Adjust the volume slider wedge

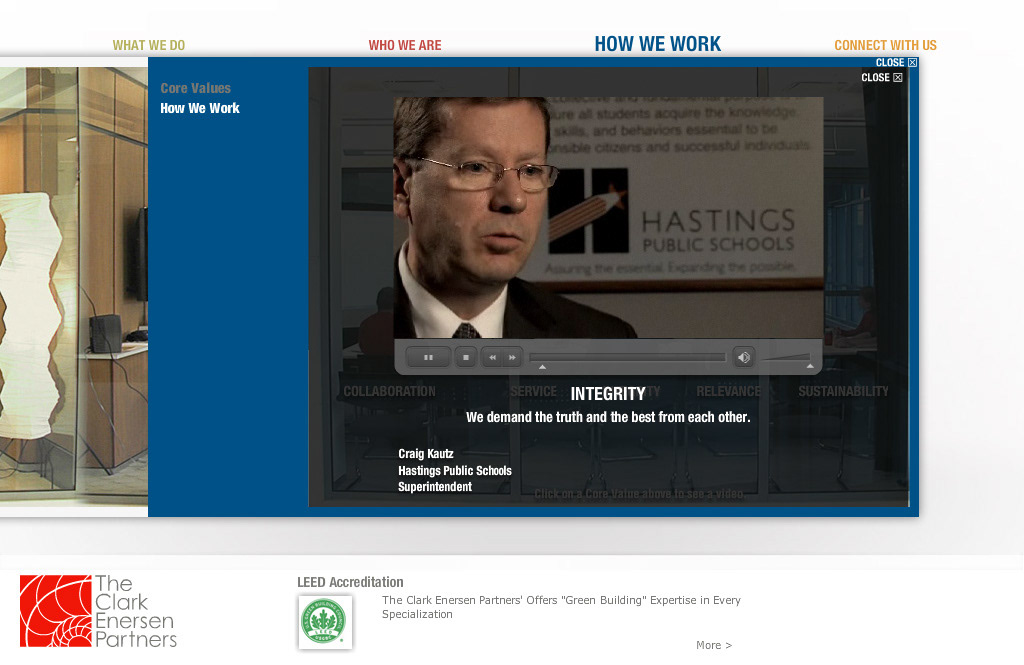(786, 357)
